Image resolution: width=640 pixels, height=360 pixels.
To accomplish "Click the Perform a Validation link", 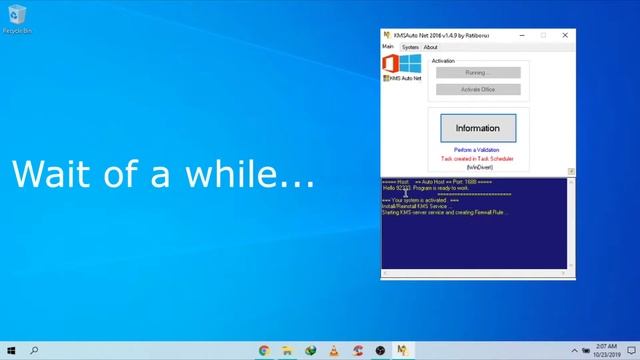I will tap(477, 150).
